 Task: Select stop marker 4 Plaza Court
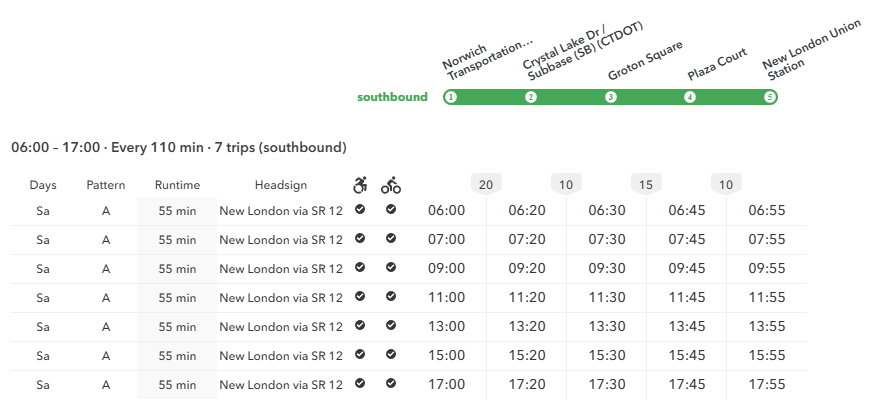689,97
